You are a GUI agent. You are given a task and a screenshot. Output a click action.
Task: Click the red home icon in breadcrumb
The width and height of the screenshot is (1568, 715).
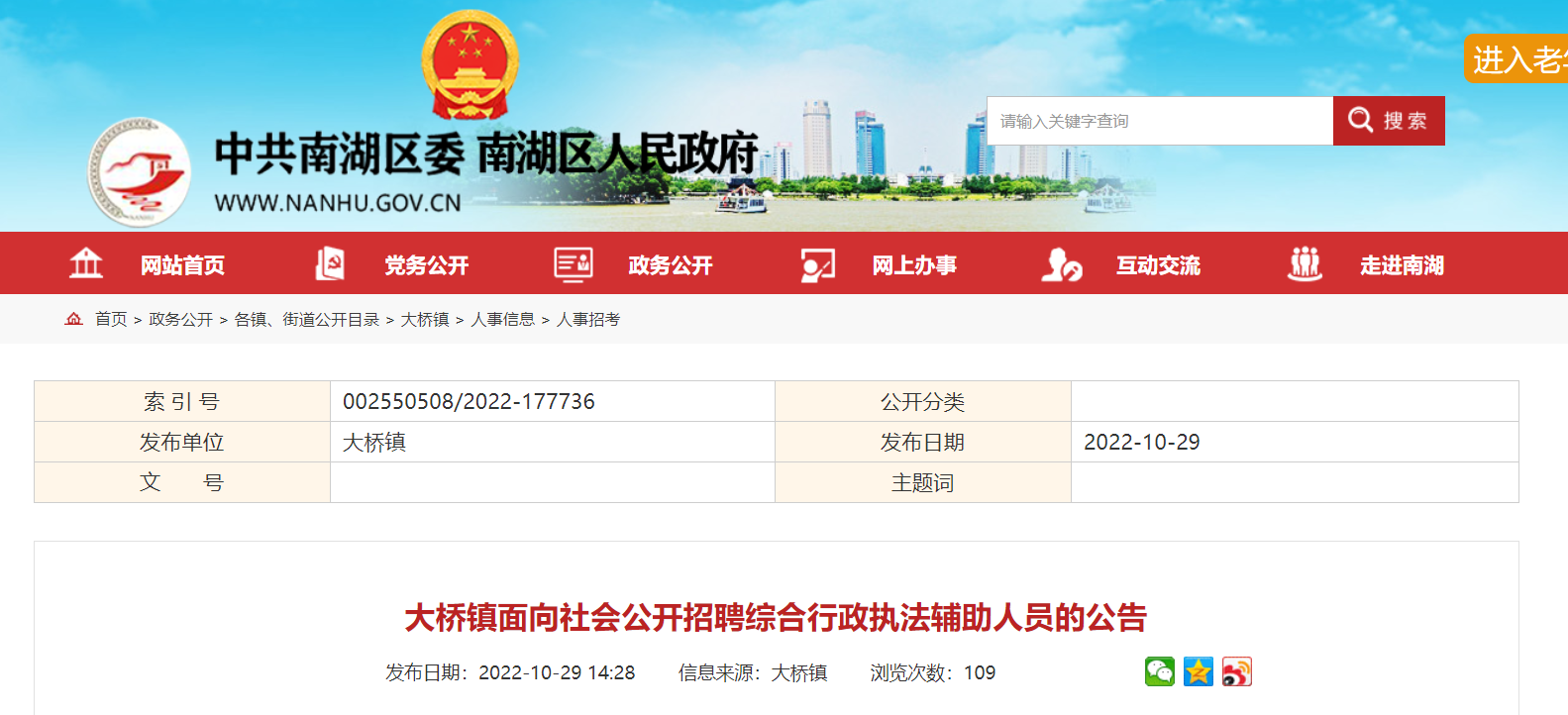(73, 319)
